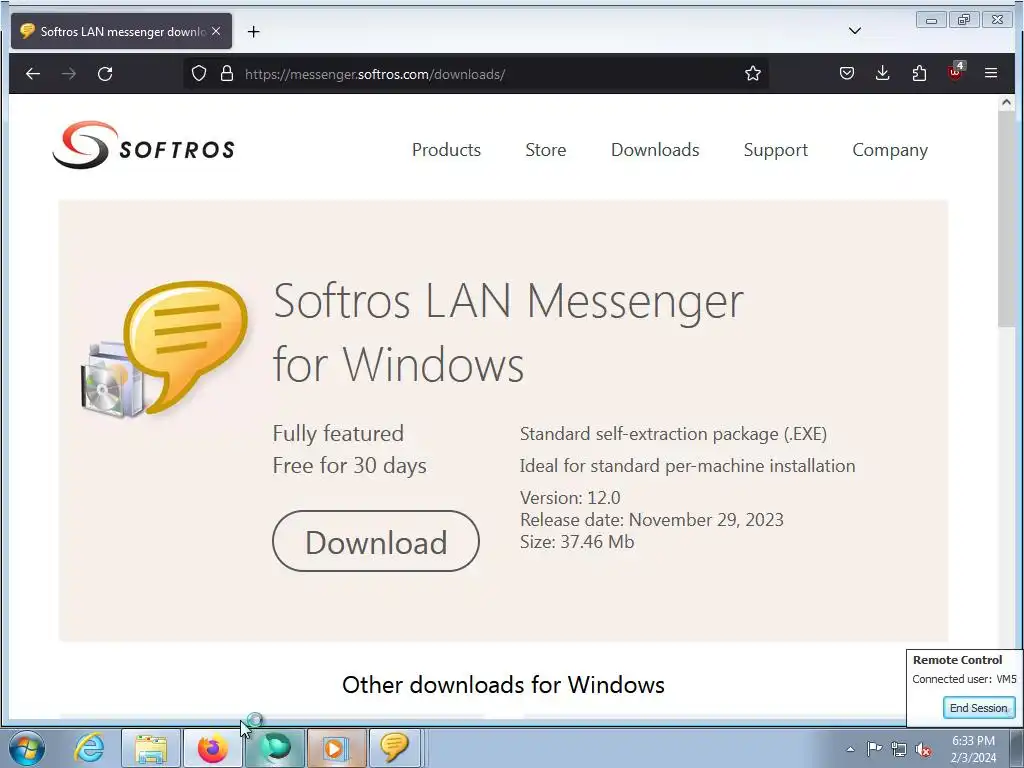The height and width of the screenshot is (768, 1024).
Task: Open the teal globe taskbar application
Action: pyautogui.click(x=275, y=748)
